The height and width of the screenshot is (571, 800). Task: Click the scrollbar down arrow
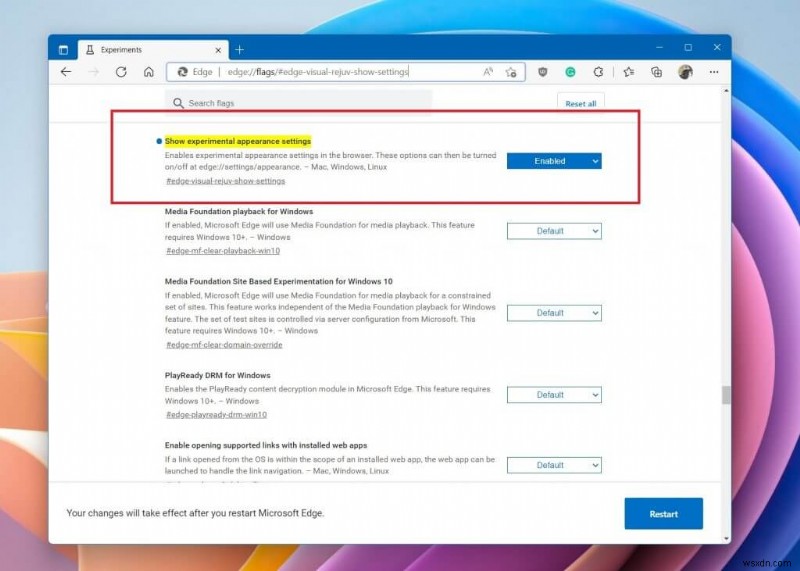pyautogui.click(x=726, y=538)
